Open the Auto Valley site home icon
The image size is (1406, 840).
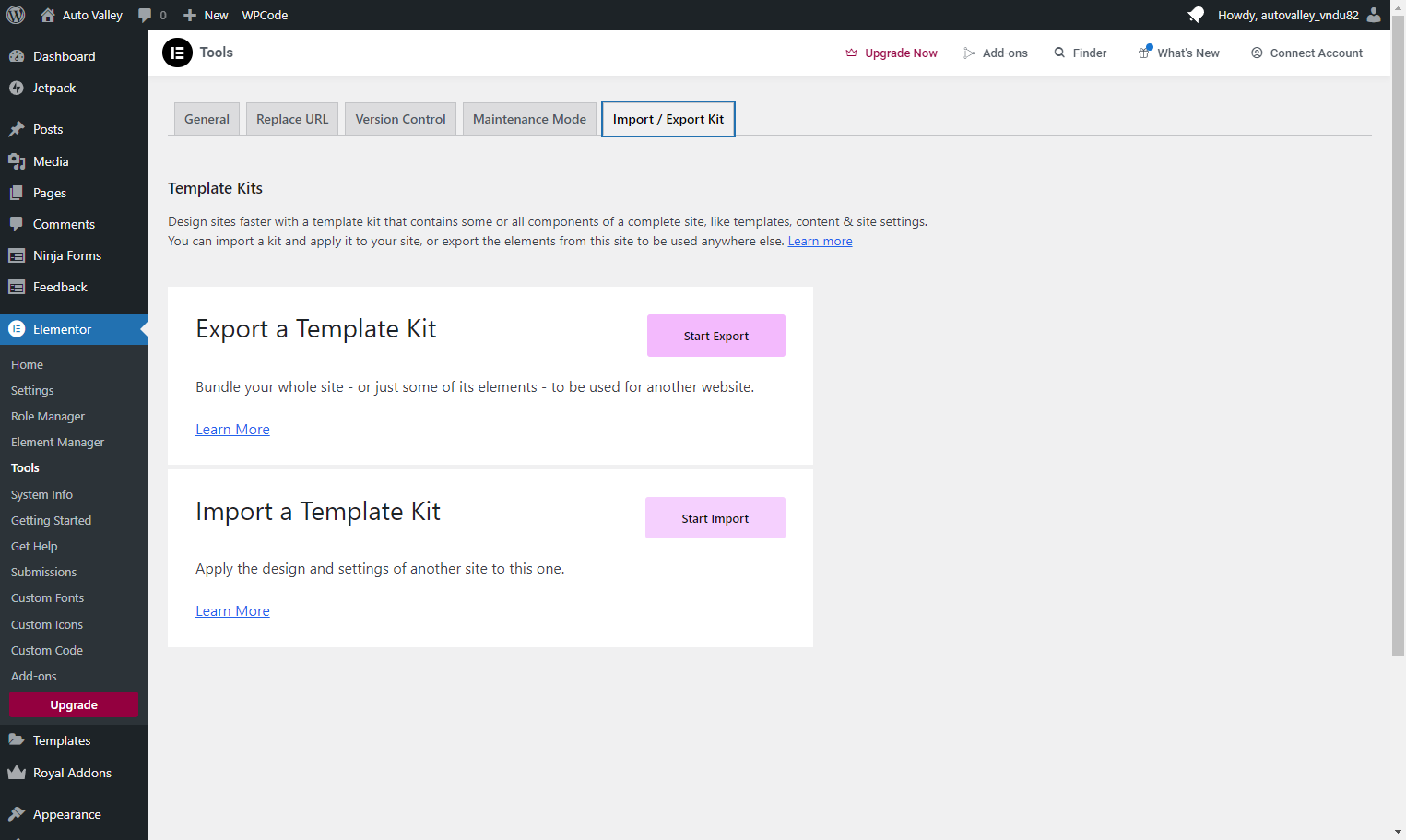click(x=48, y=15)
